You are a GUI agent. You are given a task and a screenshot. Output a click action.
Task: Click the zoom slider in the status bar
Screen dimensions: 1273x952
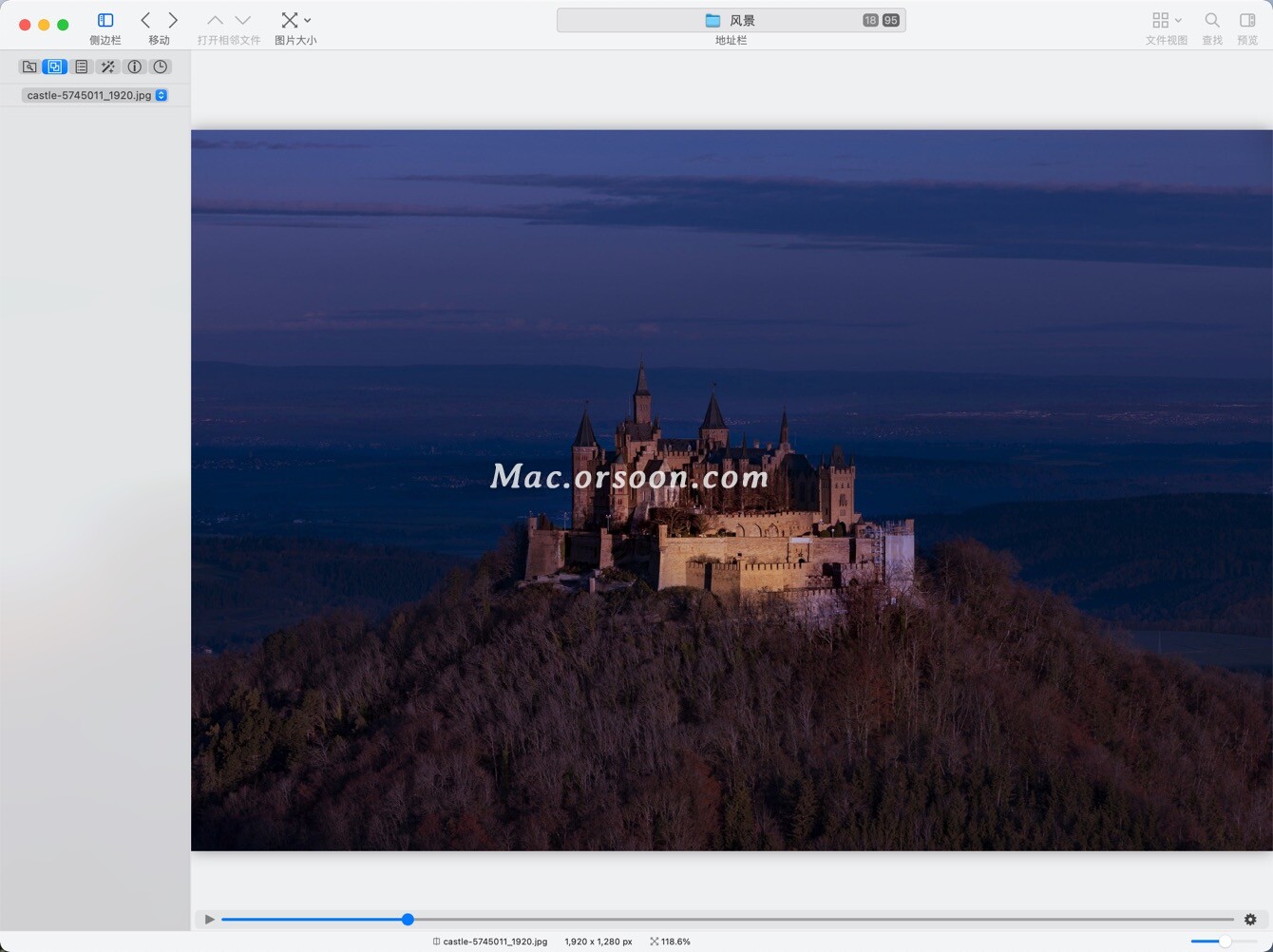(1225, 941)
